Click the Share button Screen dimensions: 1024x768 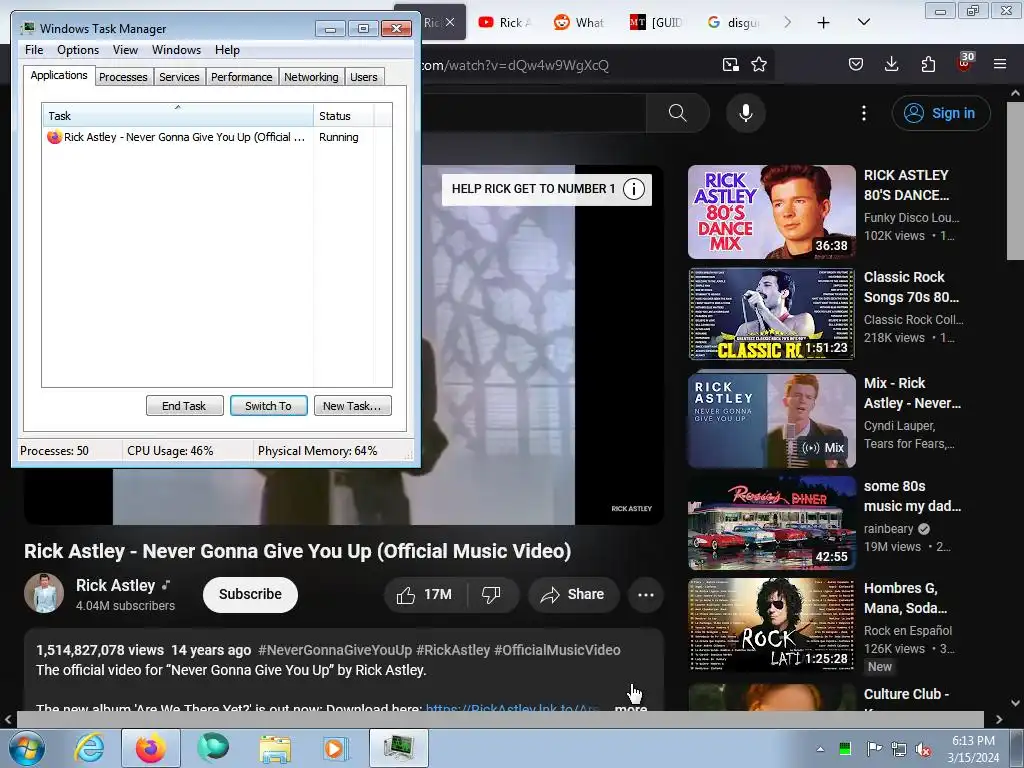[573, 594]
